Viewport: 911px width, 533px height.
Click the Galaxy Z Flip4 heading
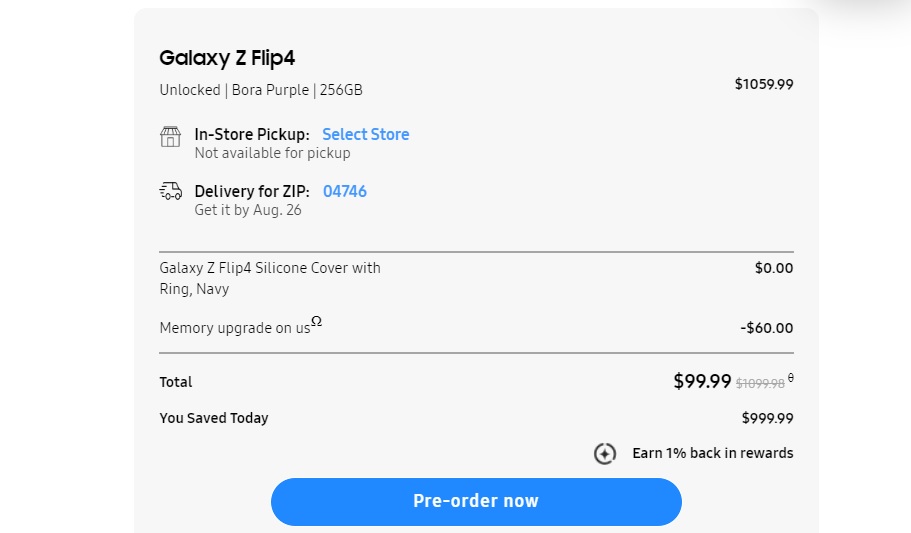click(x=227, y=58)
